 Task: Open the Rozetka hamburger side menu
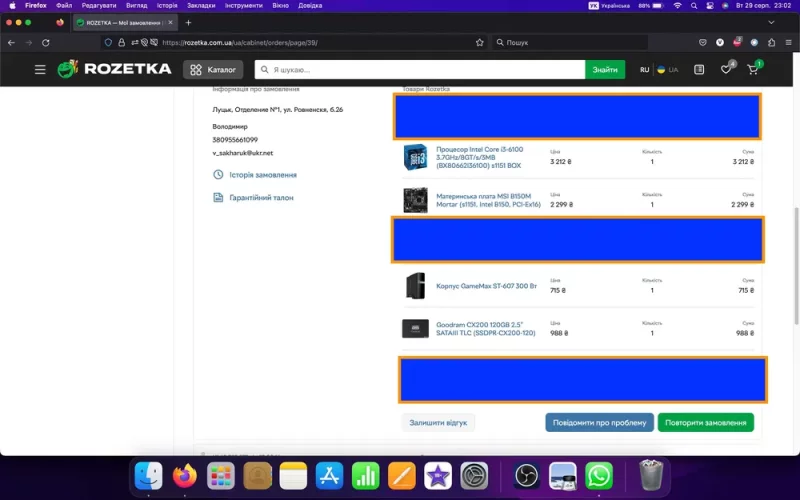(x=40, y=70)
